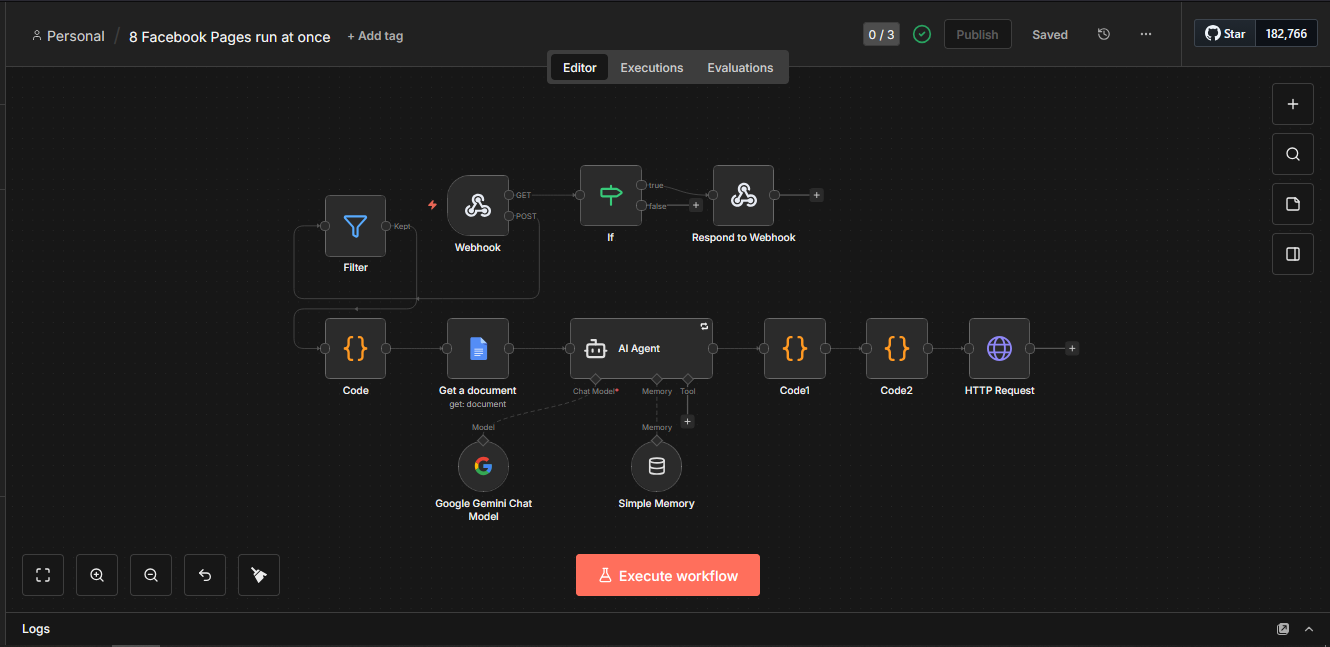Select the Google Gemini Chat Model node
Image resolution: width=1330 pixels, height=647 pixels.
pos(483,466)
